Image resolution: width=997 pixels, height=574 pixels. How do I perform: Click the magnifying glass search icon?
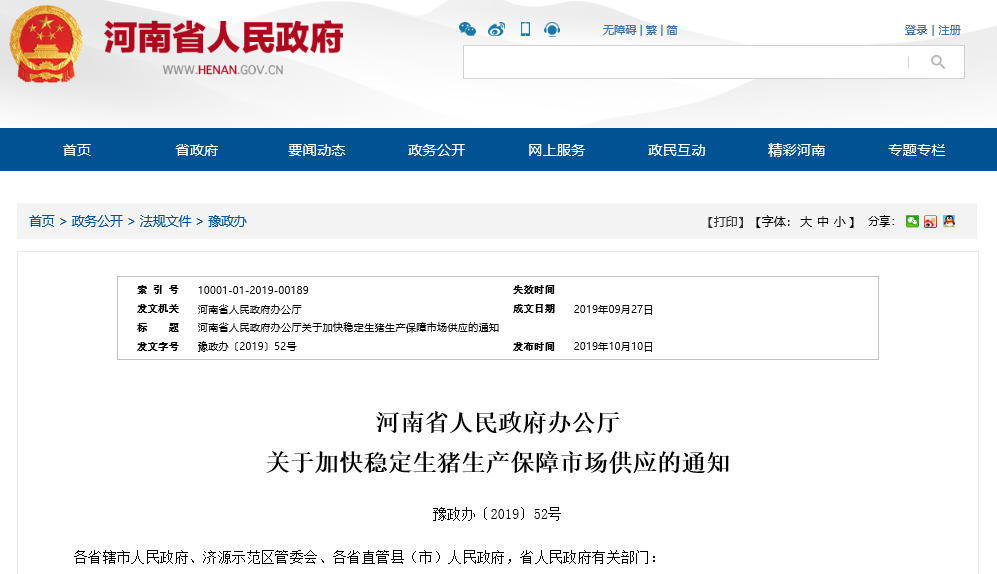pos(937,62)
